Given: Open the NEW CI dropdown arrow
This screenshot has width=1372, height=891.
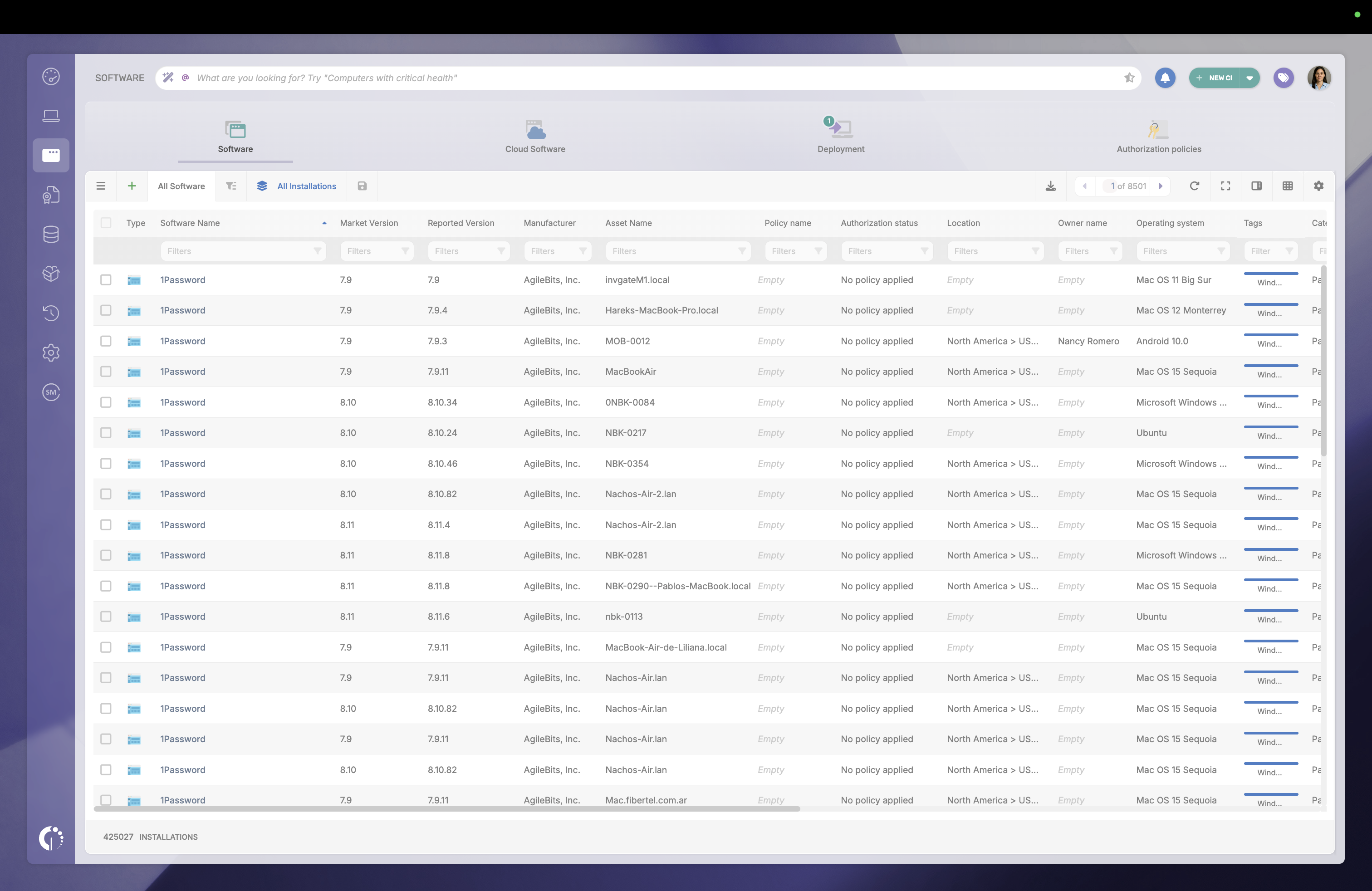Looking at the screenshot, I should coord(1250,78).
